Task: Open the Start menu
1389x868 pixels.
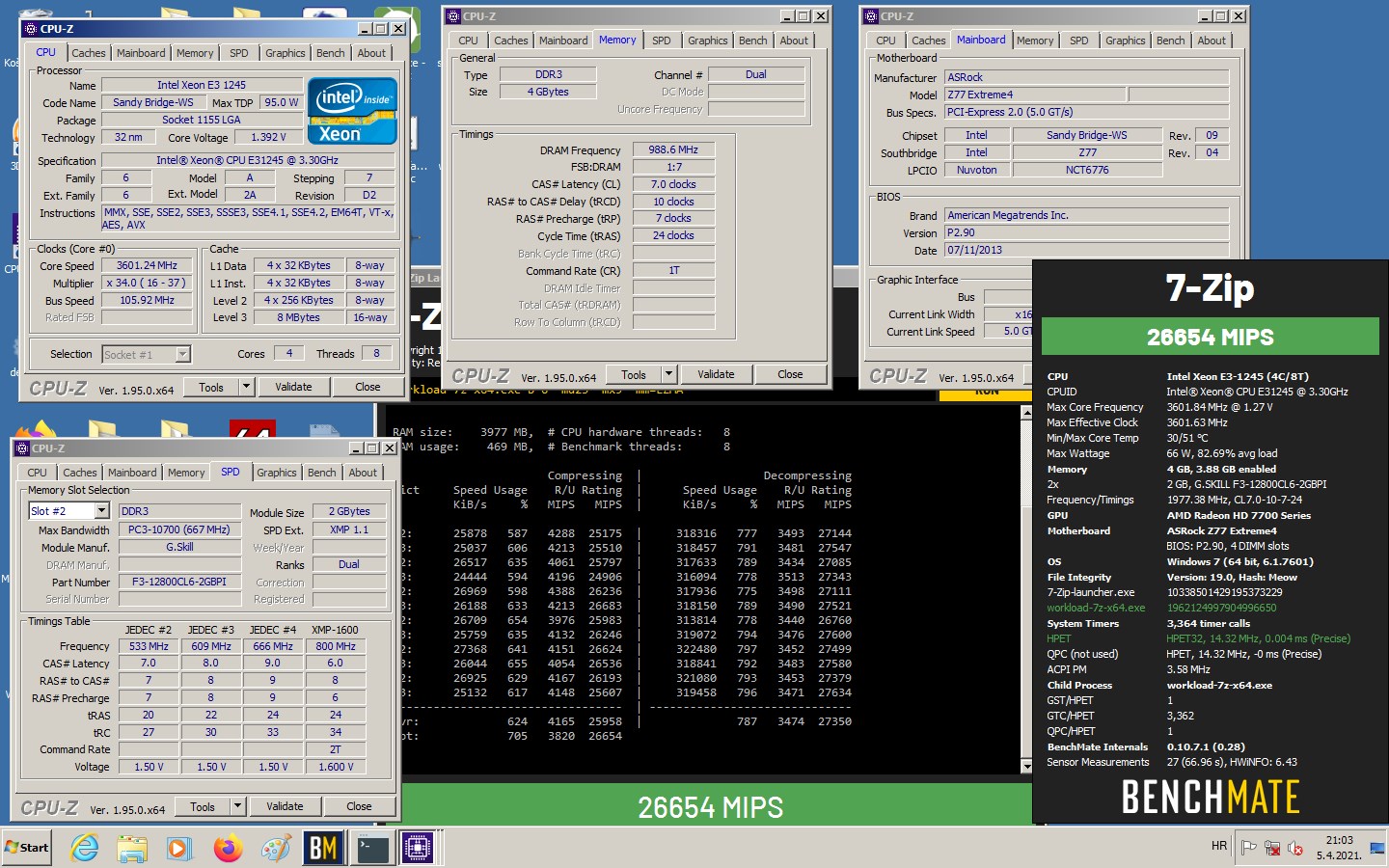Action: coord(27,848)
